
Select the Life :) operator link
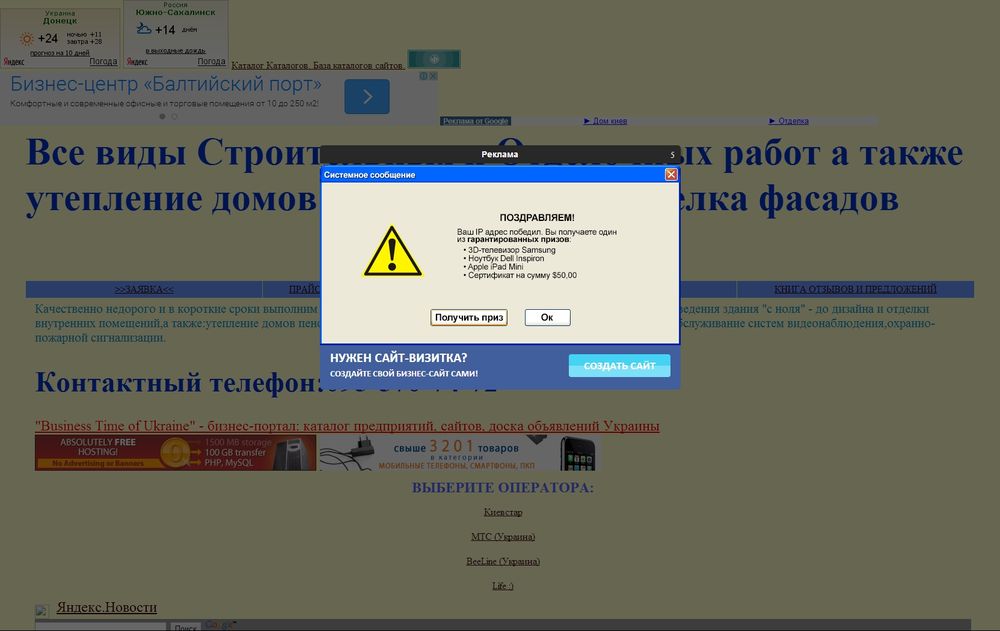503,586
